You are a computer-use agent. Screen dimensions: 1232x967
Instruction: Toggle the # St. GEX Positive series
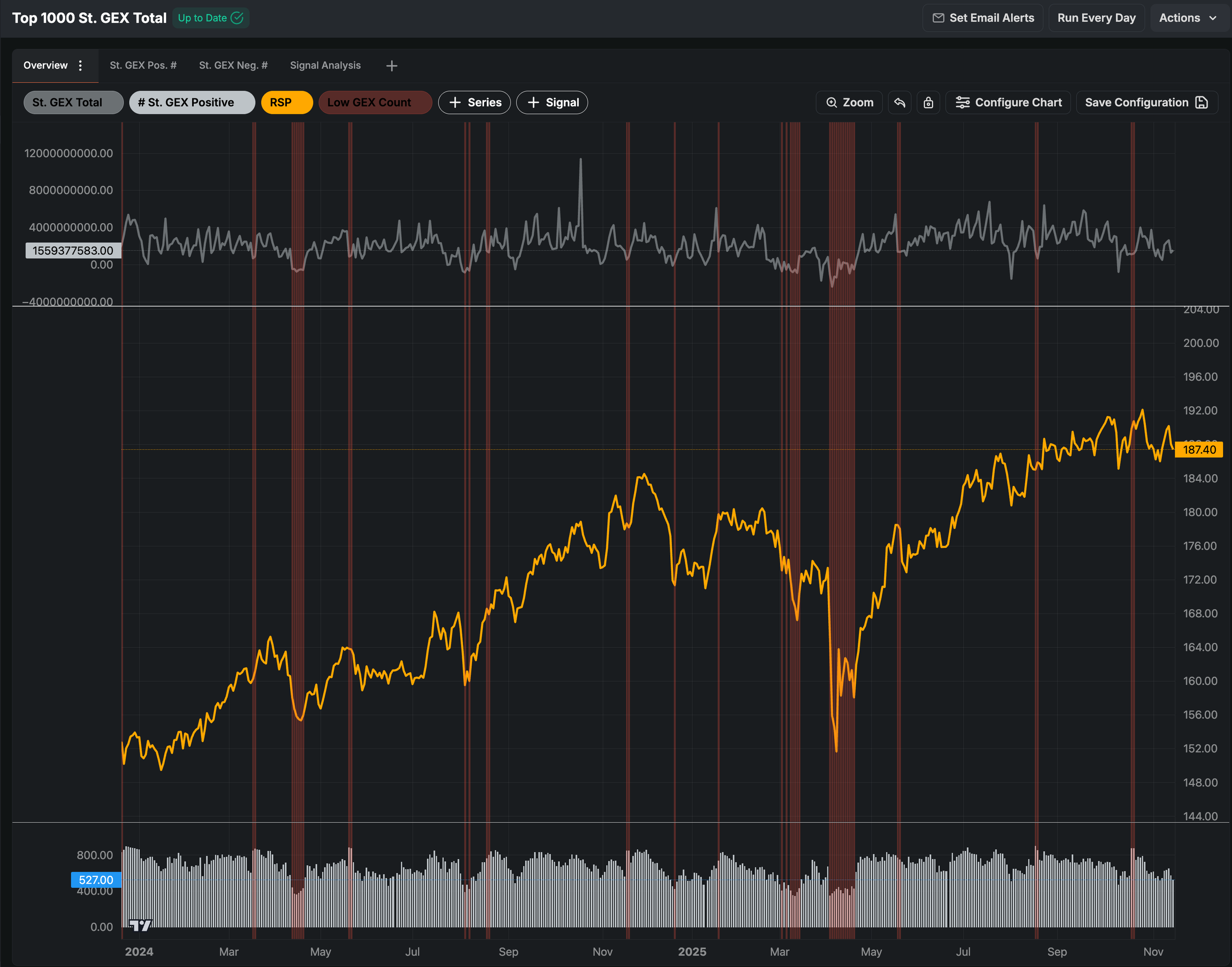pos(192,102)
